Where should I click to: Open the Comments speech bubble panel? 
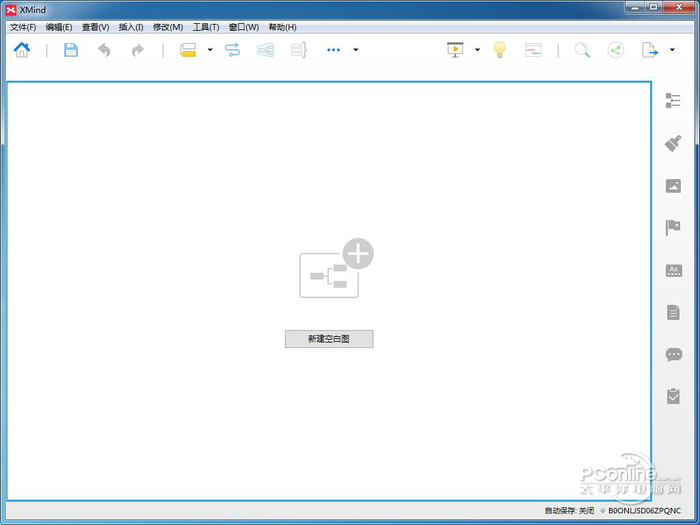pyautogui.click(x=674, y=355)
